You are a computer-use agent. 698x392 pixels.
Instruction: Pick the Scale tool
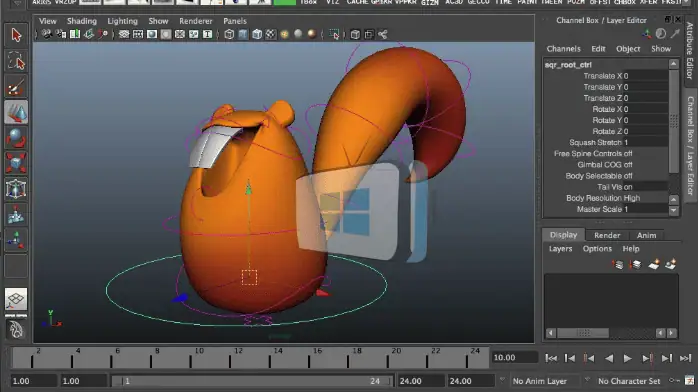coord(16,163)
